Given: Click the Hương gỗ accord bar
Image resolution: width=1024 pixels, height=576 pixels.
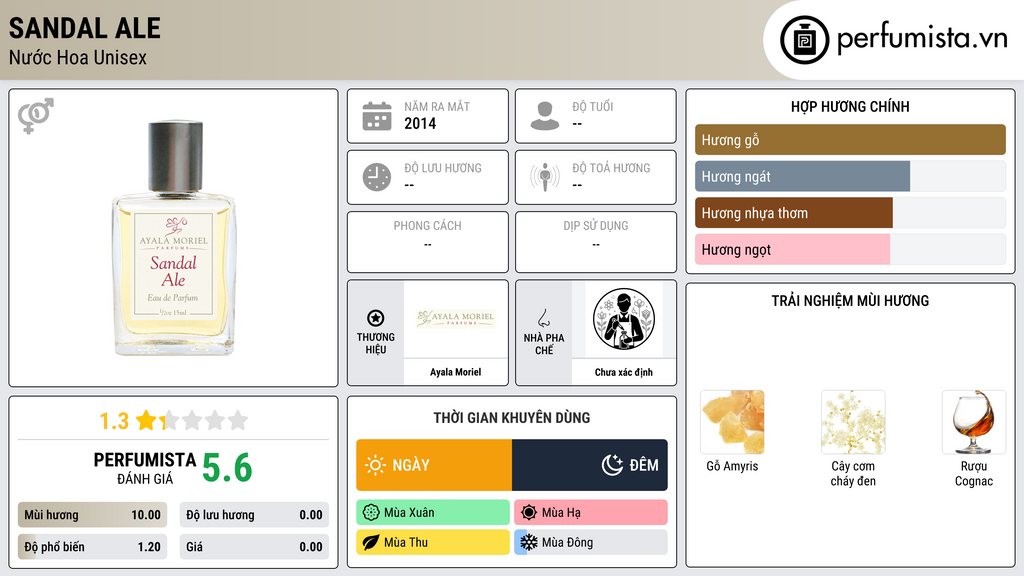Looking at the screenshot, I should point(850,140).
